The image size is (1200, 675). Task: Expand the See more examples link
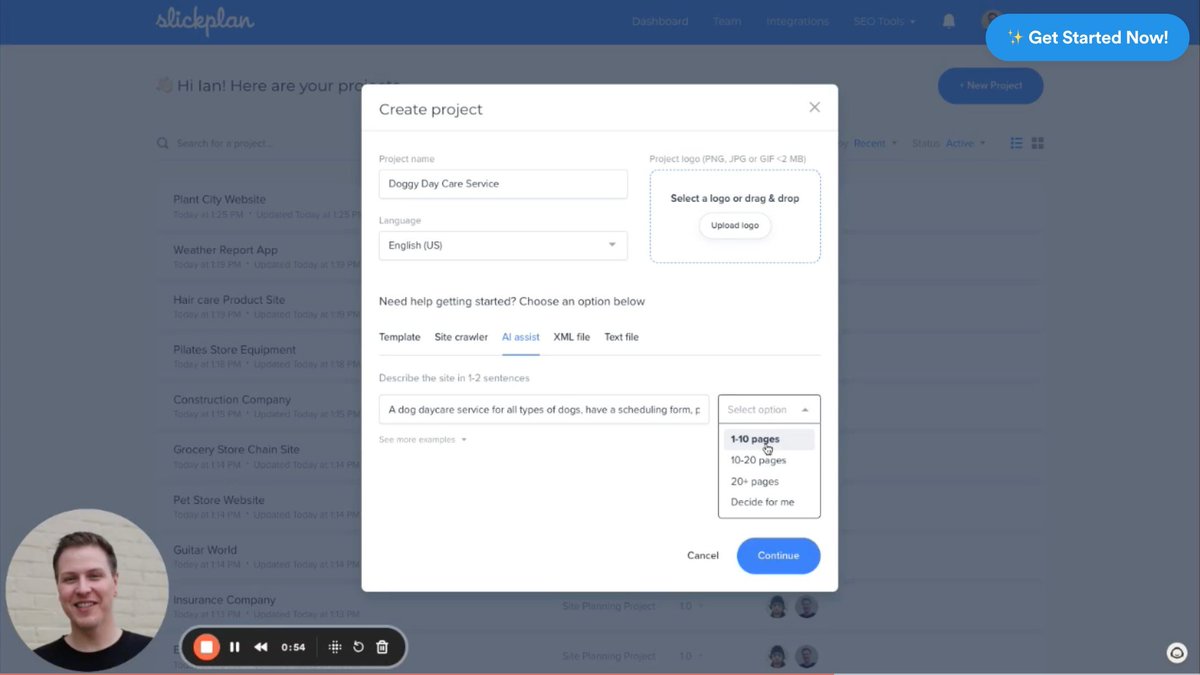pyautogui.click(x=422, y=439)
